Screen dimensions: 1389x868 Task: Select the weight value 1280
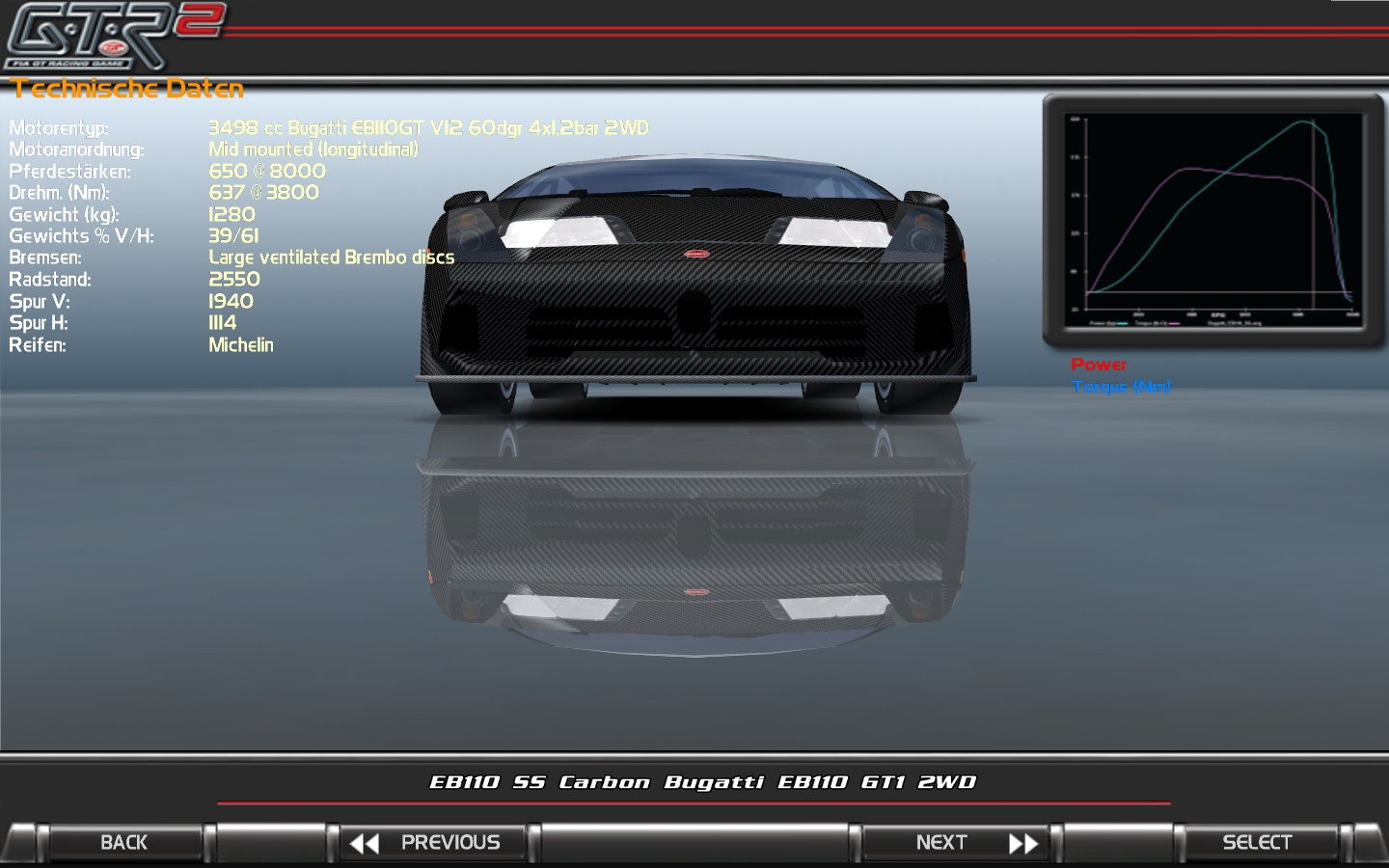click(x=232, y=214)
